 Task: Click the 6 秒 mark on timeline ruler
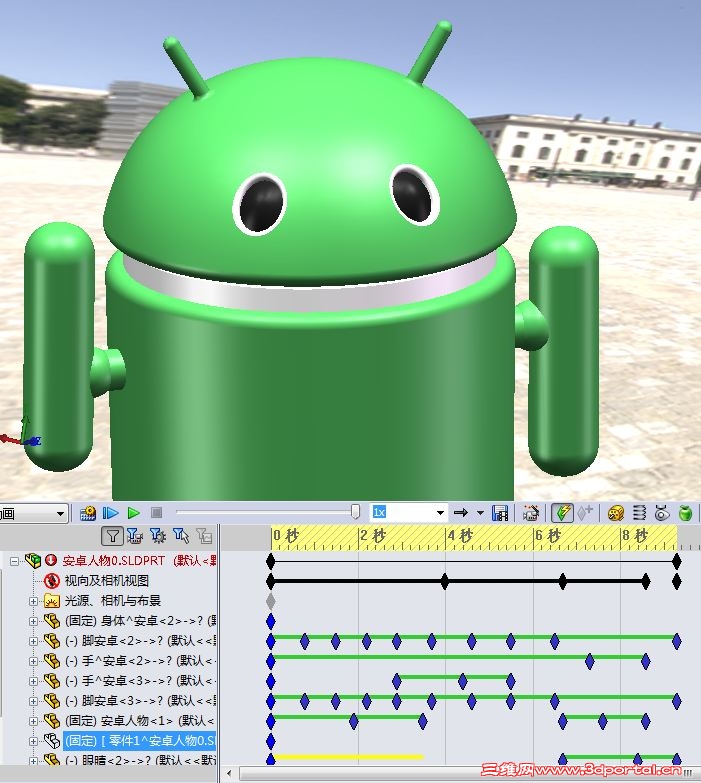[548, 536]
